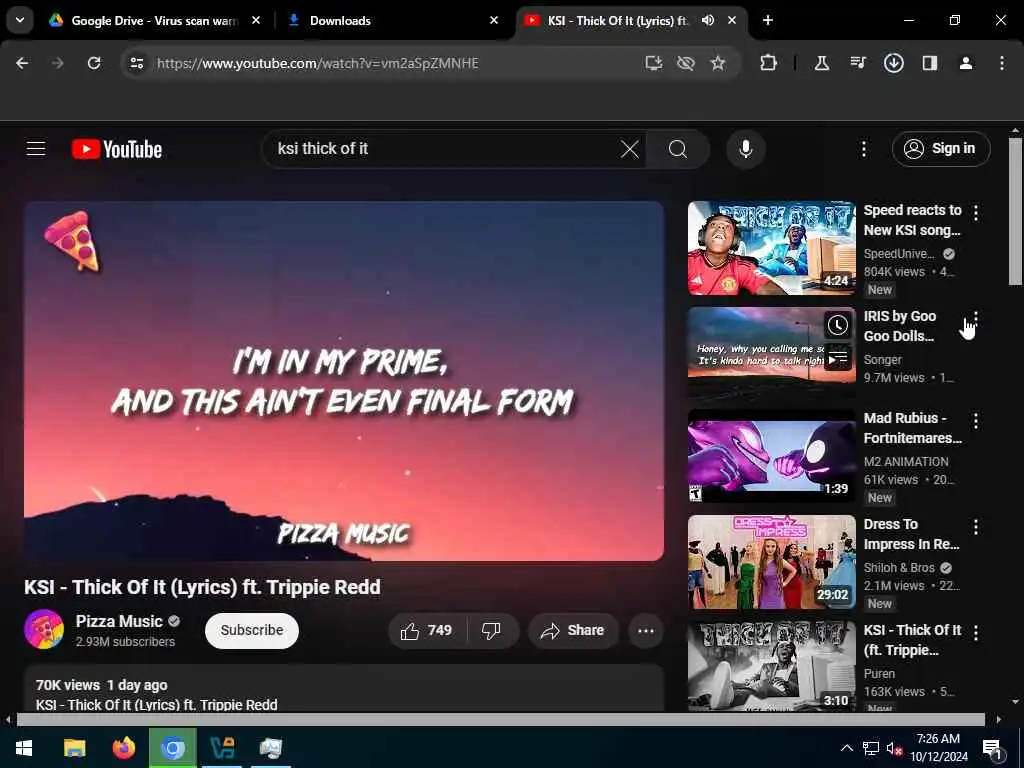Like the video with thumbs up

point(428,630)
